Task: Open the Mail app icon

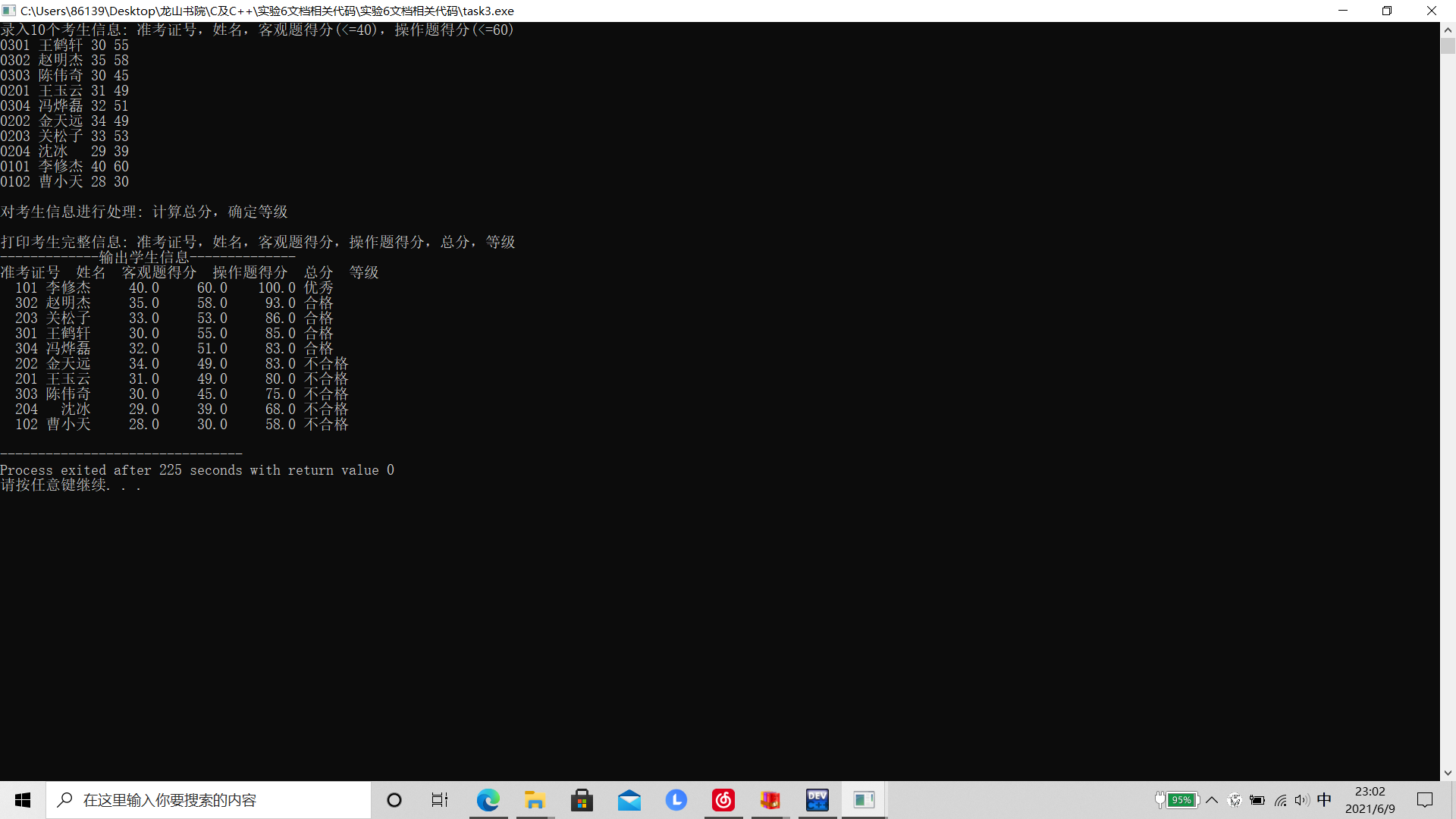Action: tap(629, 800)
